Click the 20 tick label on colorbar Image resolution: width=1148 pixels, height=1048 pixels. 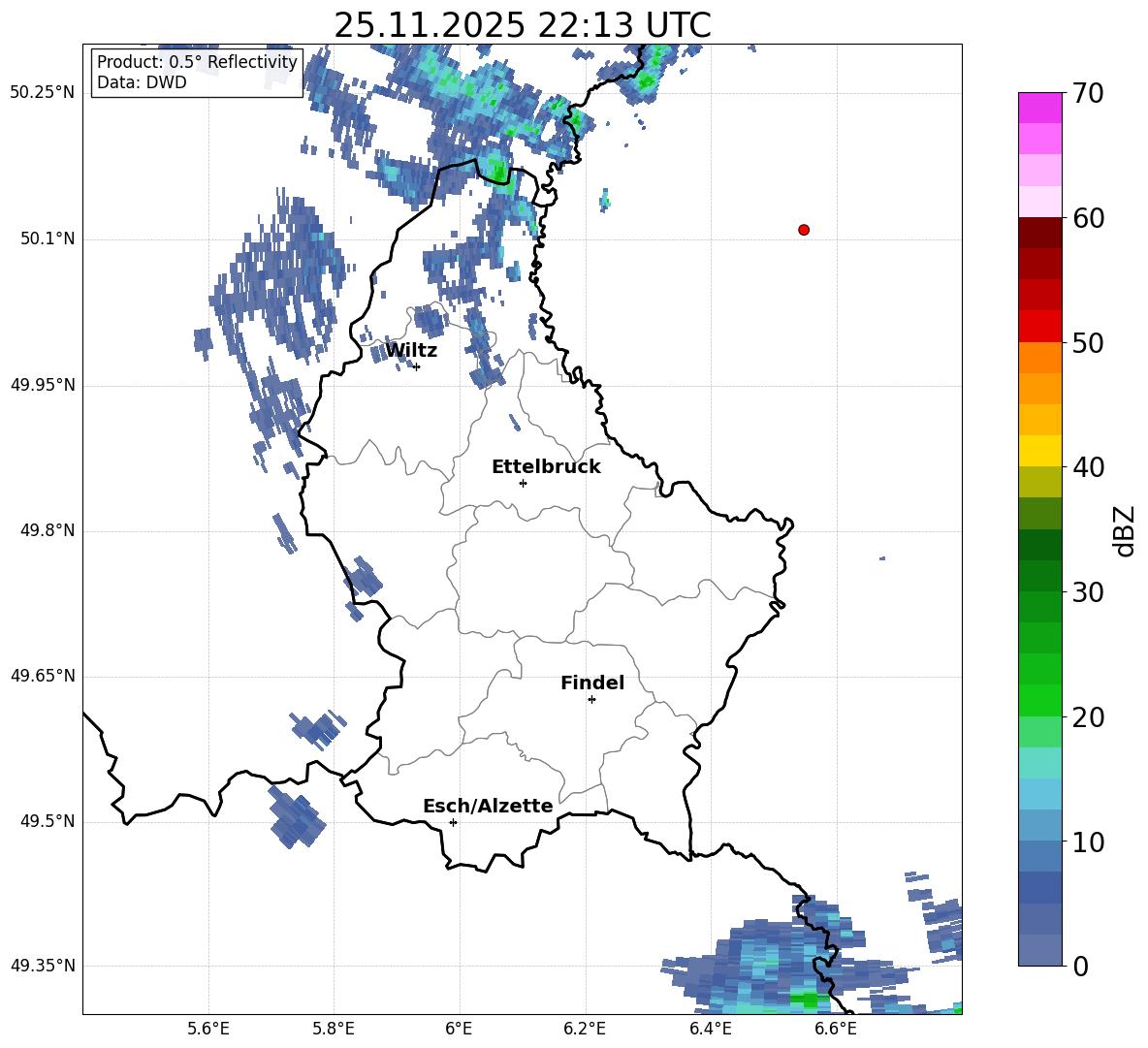point(1088,717)
